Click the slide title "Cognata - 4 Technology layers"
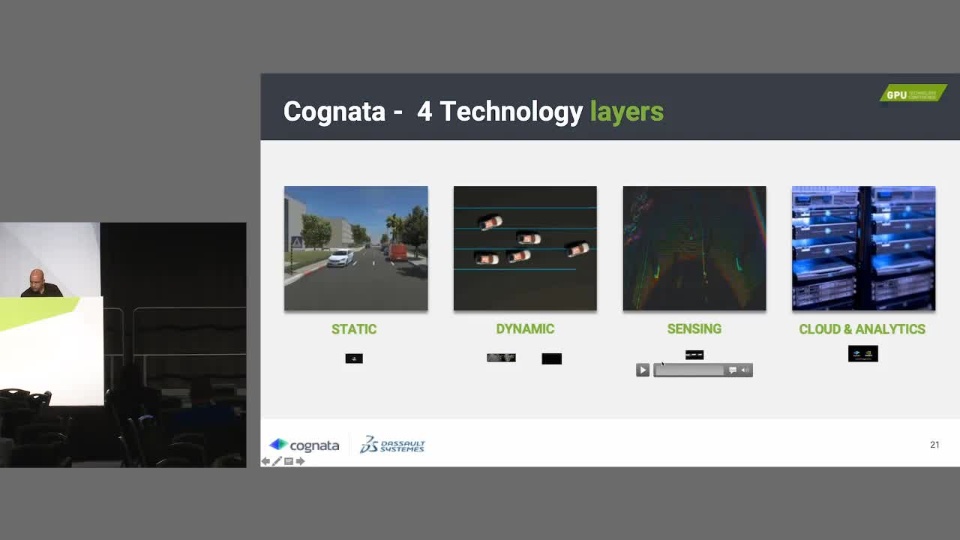 [473, 111]
